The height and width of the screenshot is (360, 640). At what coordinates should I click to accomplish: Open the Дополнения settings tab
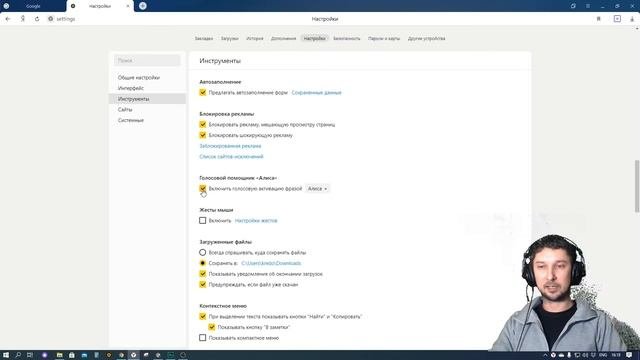[283, 38]
